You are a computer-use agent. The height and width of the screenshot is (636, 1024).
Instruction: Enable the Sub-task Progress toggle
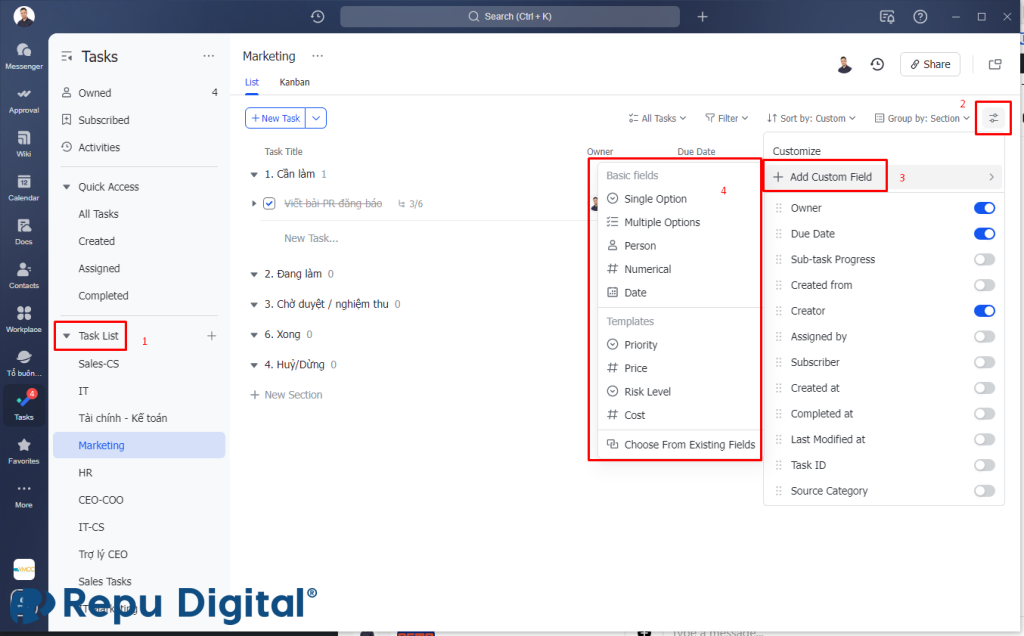[x=984, y=259]
